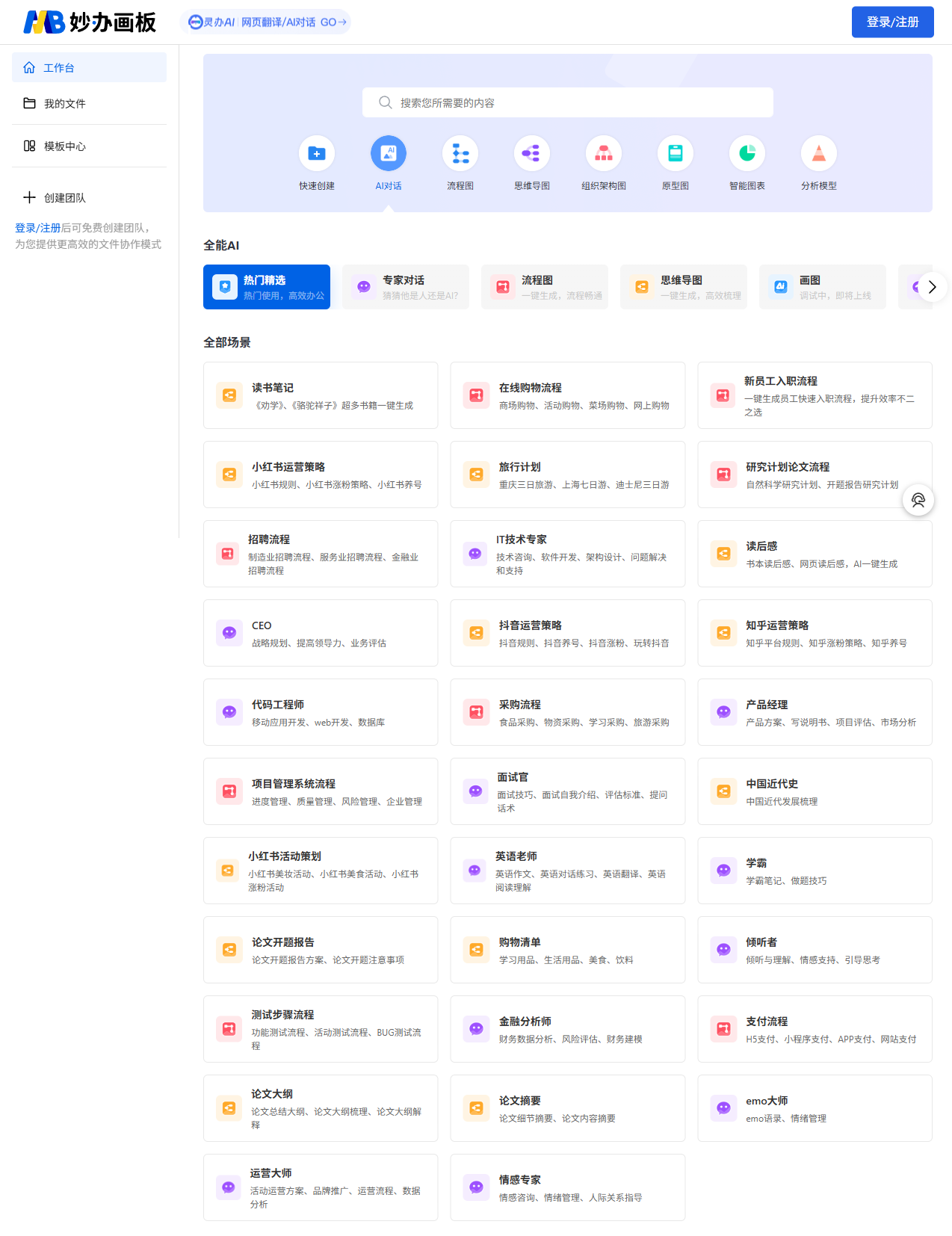Click the 快速创建 quick create icon

pyautogui.click(x=317, y=154)
